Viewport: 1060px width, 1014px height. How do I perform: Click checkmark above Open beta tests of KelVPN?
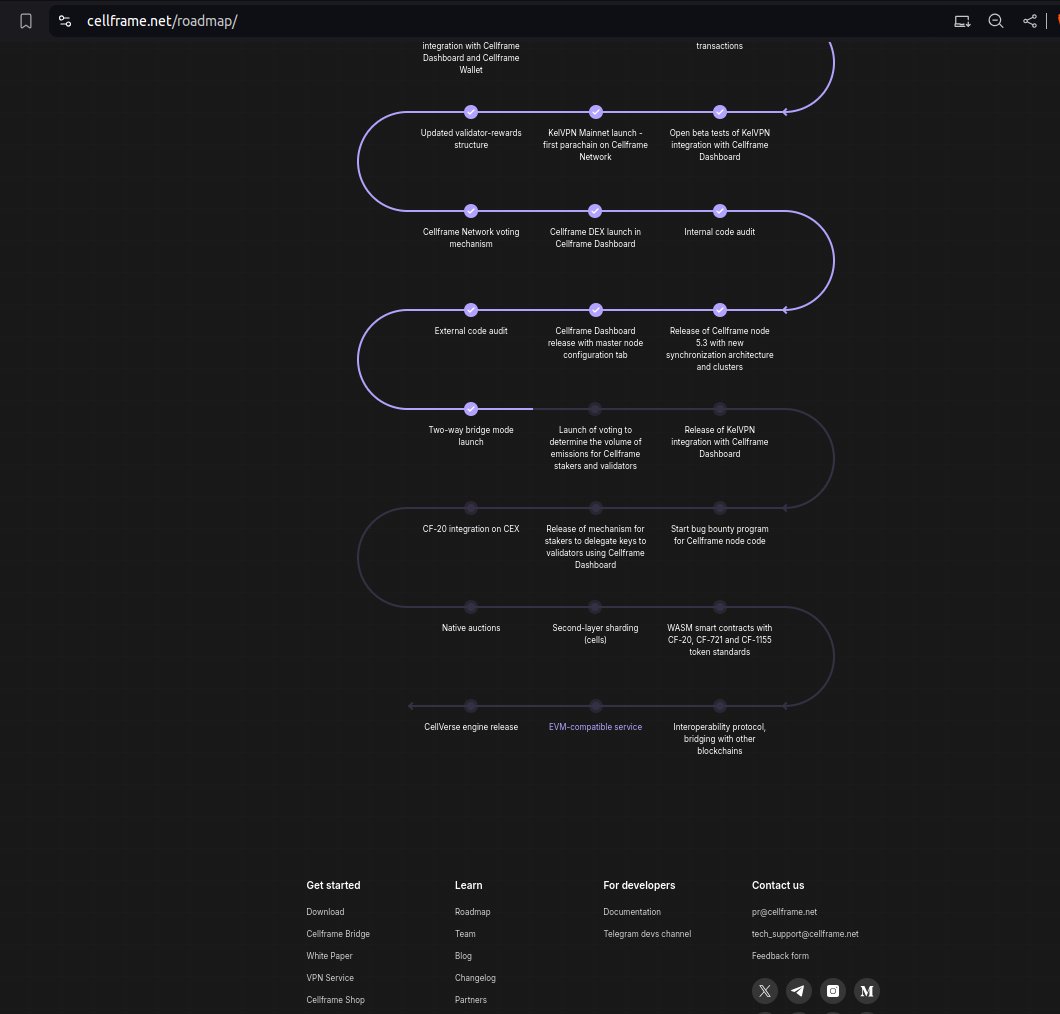pos(720,112)
